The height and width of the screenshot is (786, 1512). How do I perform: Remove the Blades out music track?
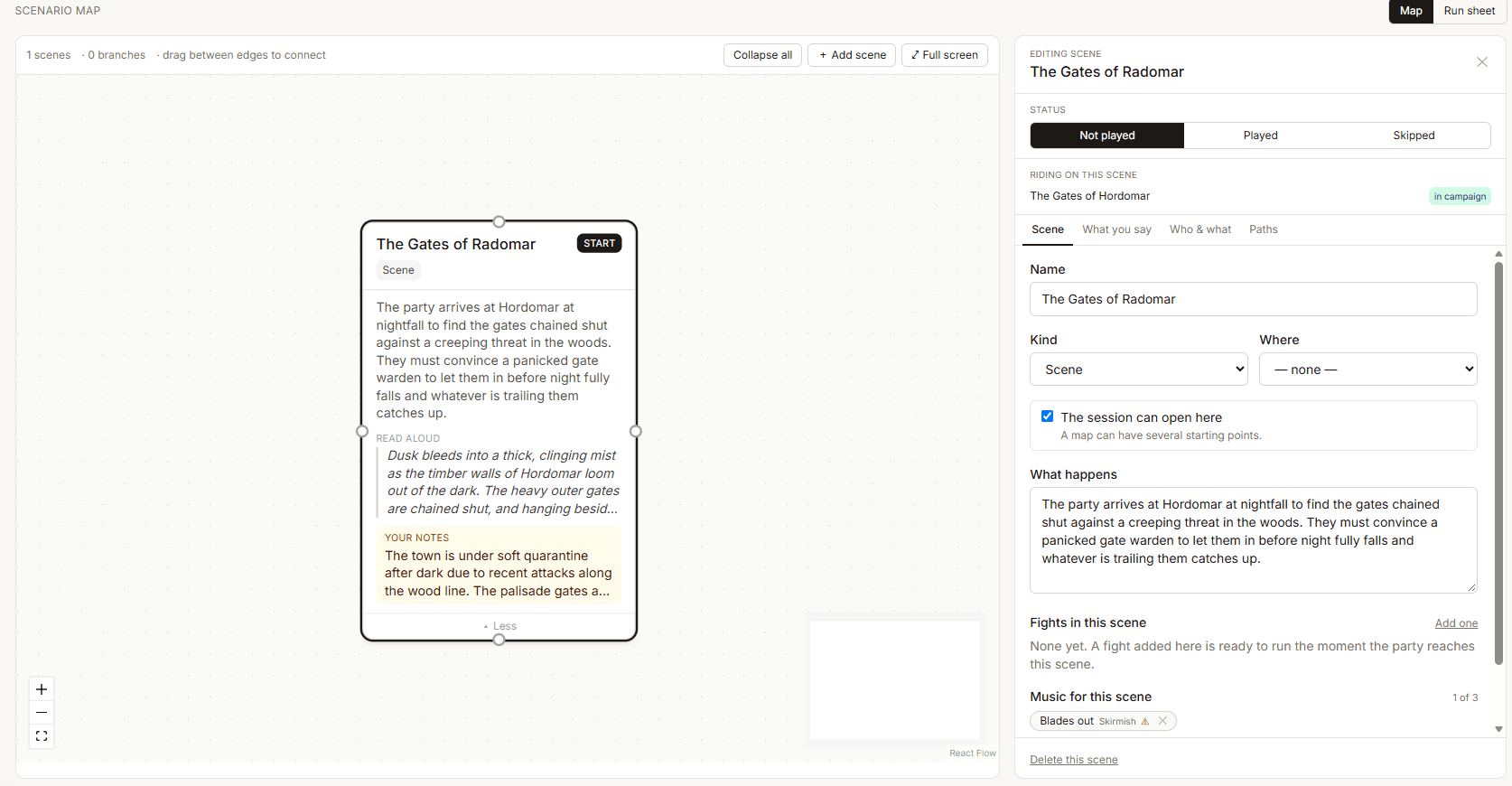(x=1163, y=721)
